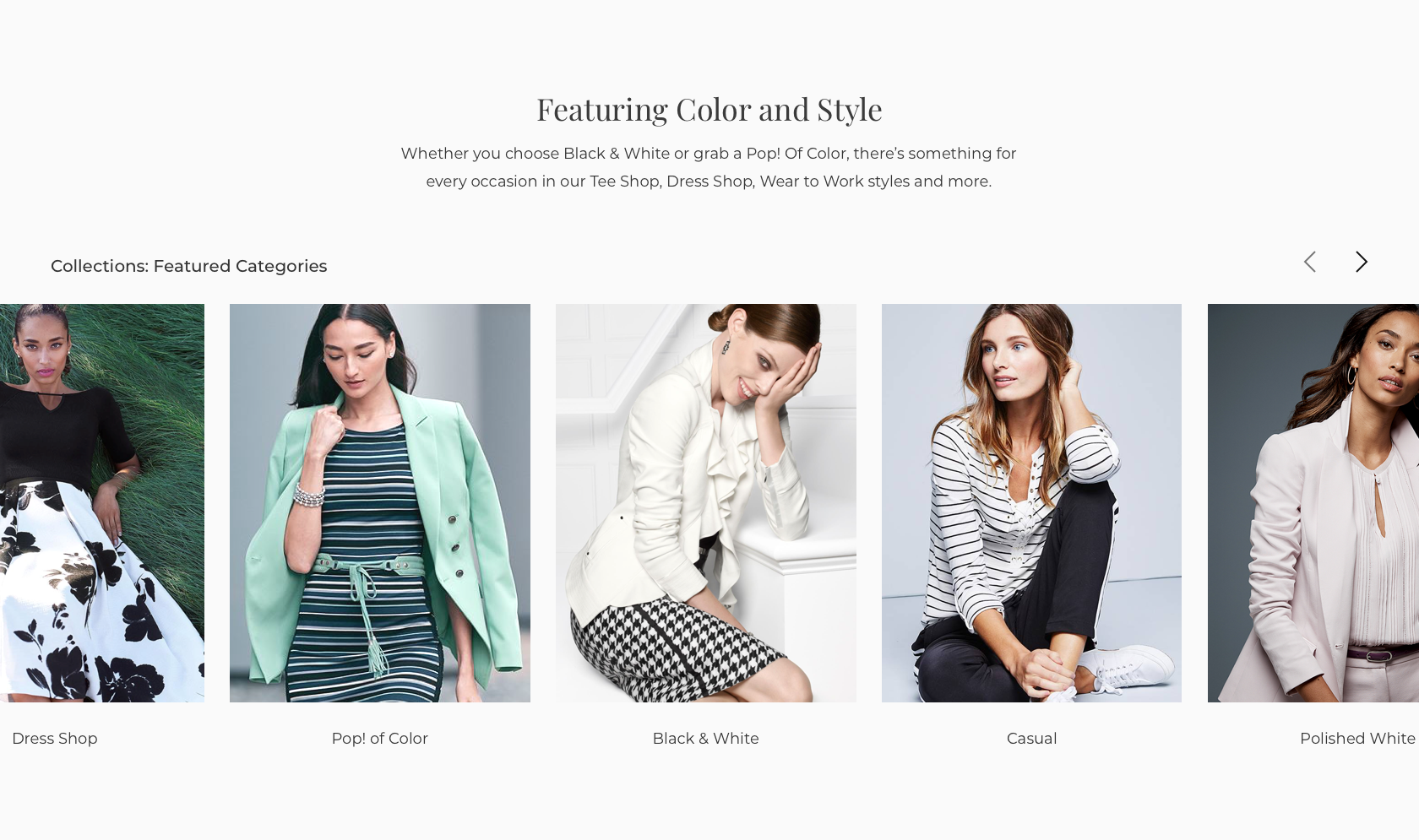
Task: Open the Polished White caption link
Action: pyautogui.click(x=1357, y=738)
